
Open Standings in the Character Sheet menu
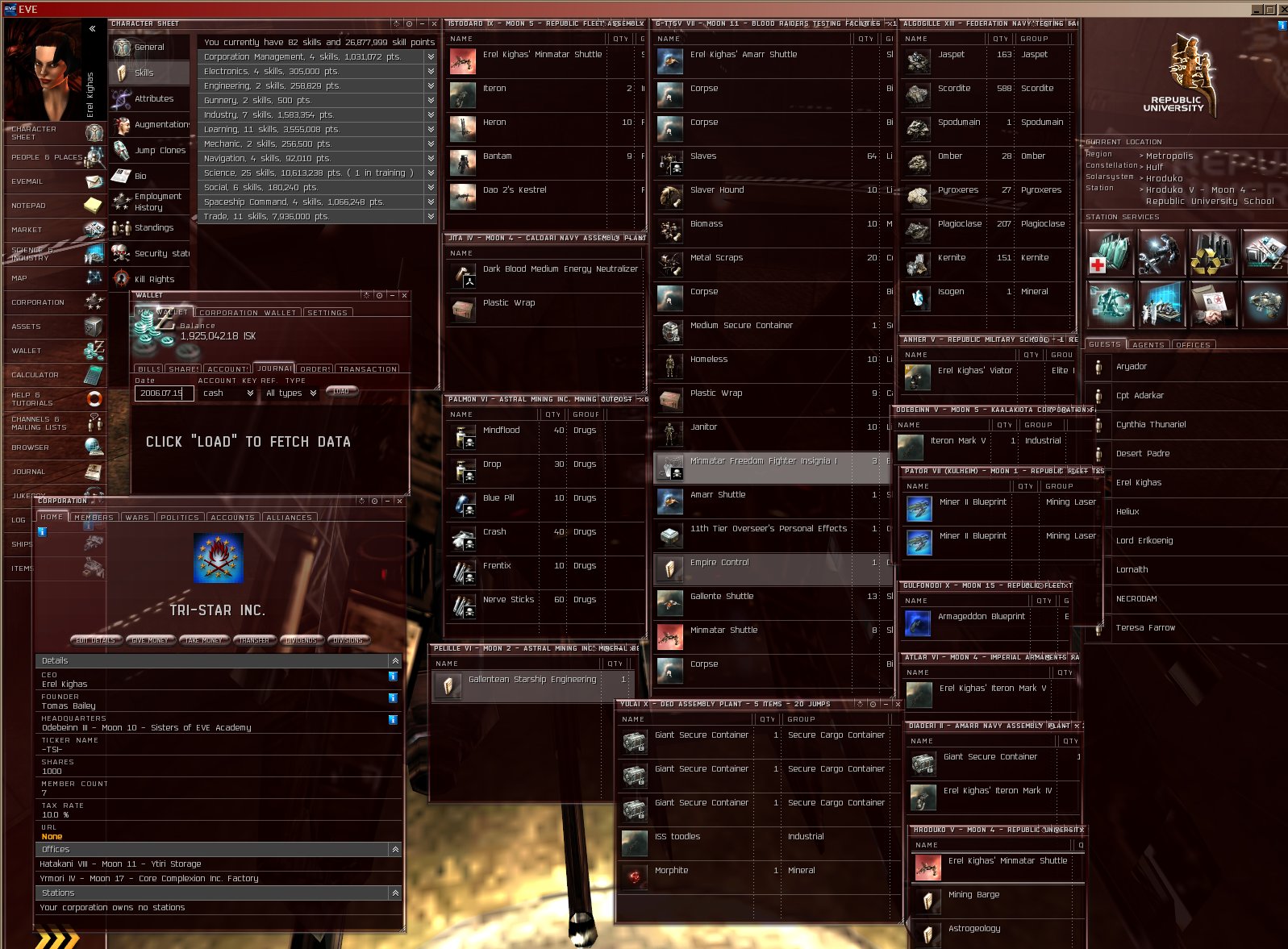click(x=150, y=228)
